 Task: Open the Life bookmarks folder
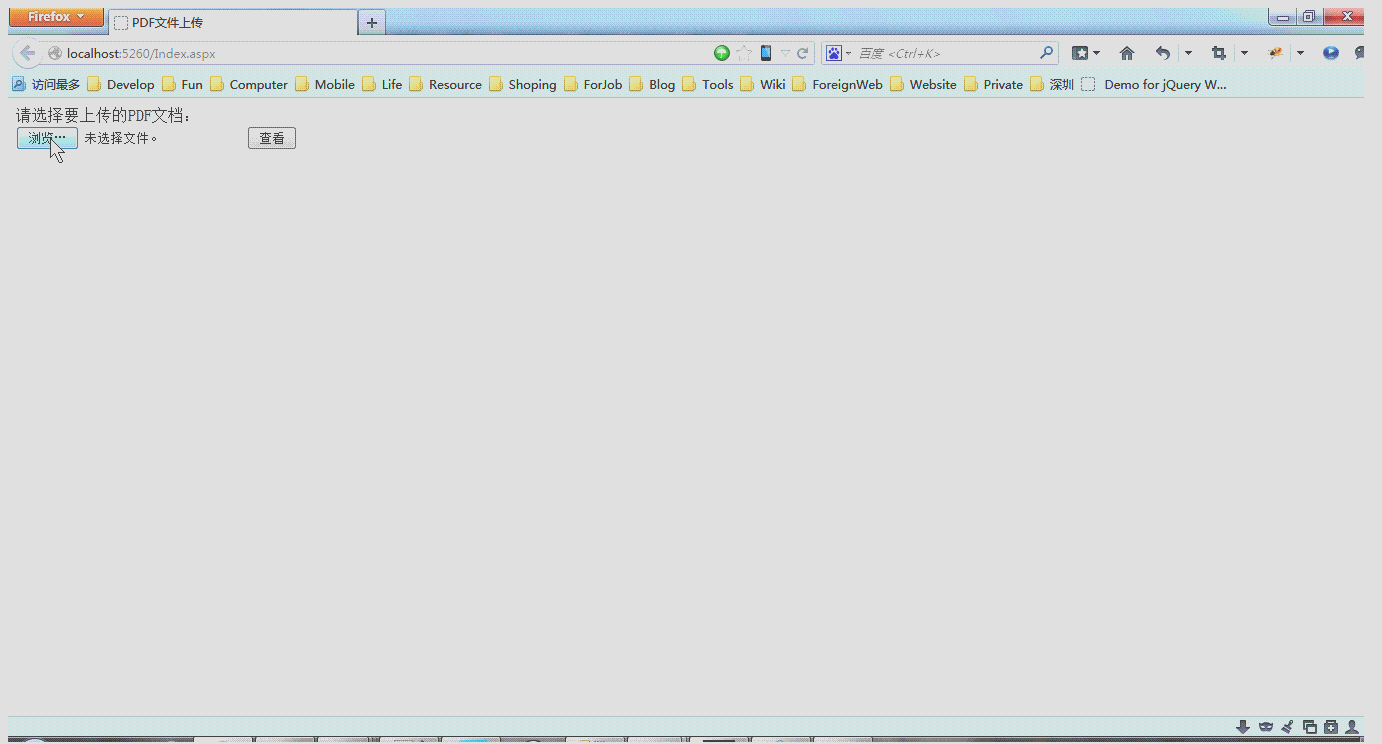coord(382,85)
